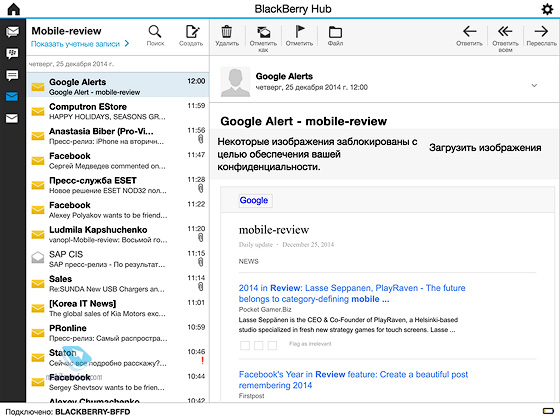The width and height of the screenshot is (560, 420).
Task: Select the blue active mail account icon
Action: [x=12, y=96]
